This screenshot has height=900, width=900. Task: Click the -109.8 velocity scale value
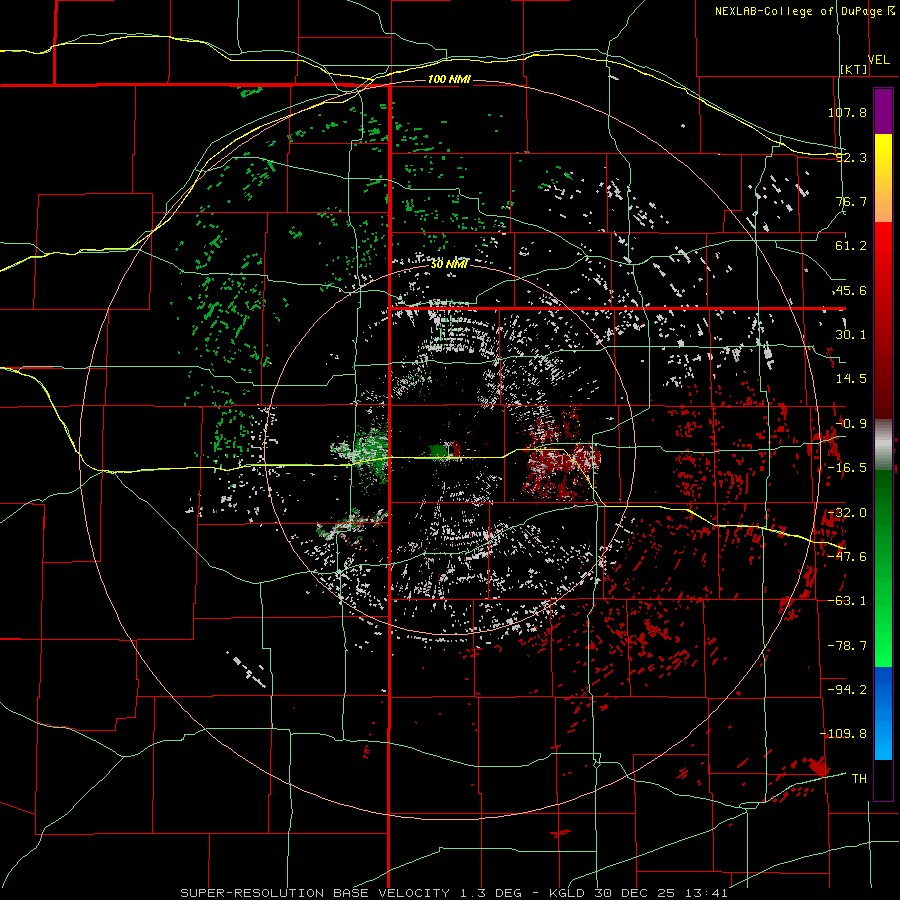pos(843,734)
